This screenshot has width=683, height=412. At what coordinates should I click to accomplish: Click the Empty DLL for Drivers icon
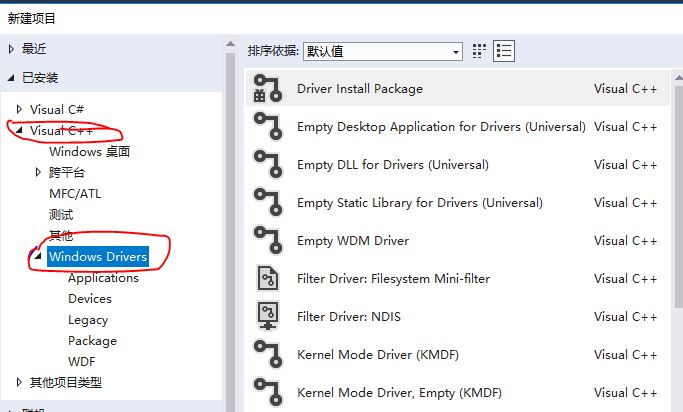267,164
